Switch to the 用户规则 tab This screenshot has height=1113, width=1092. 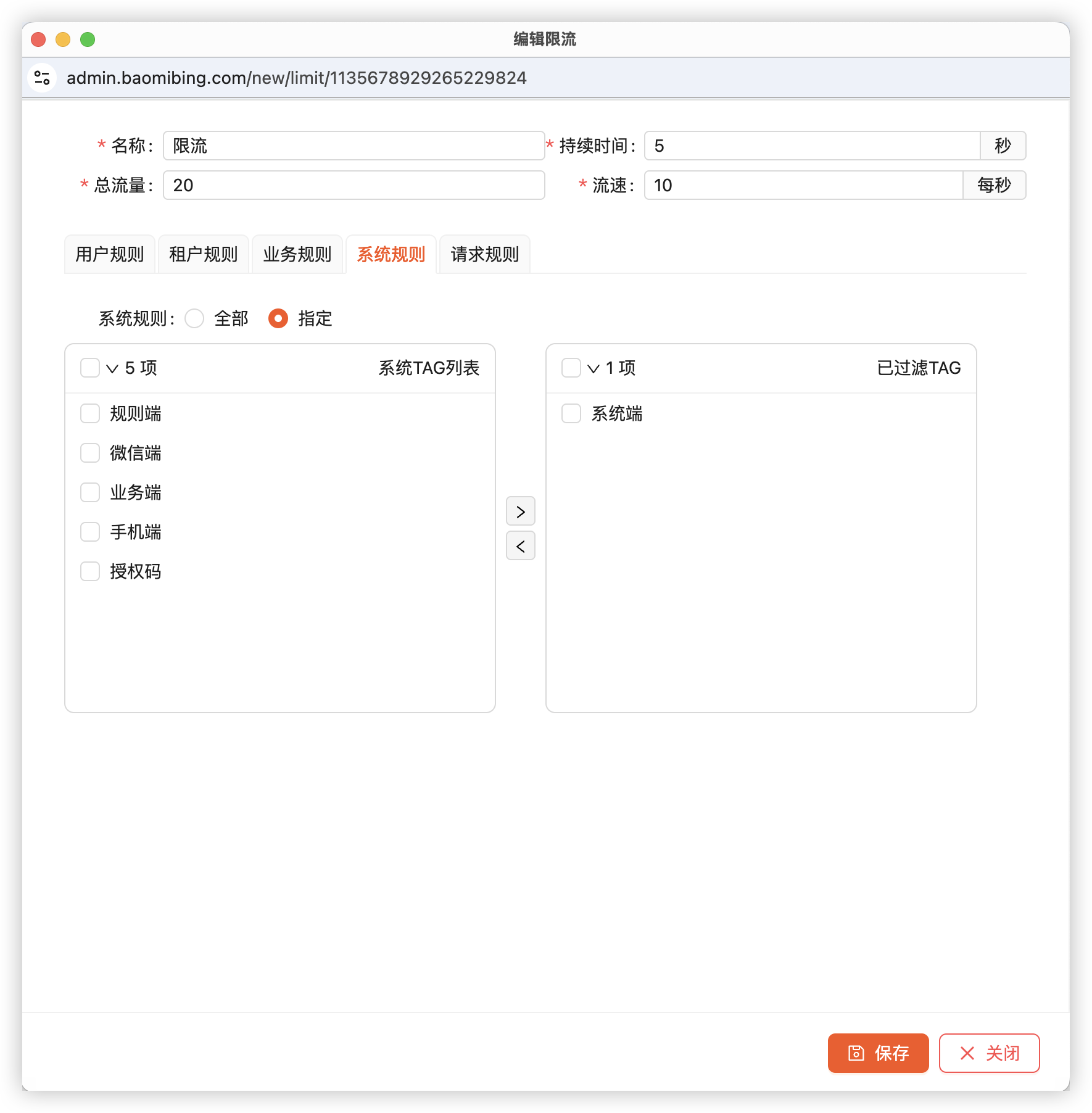(x=109, y=254)
